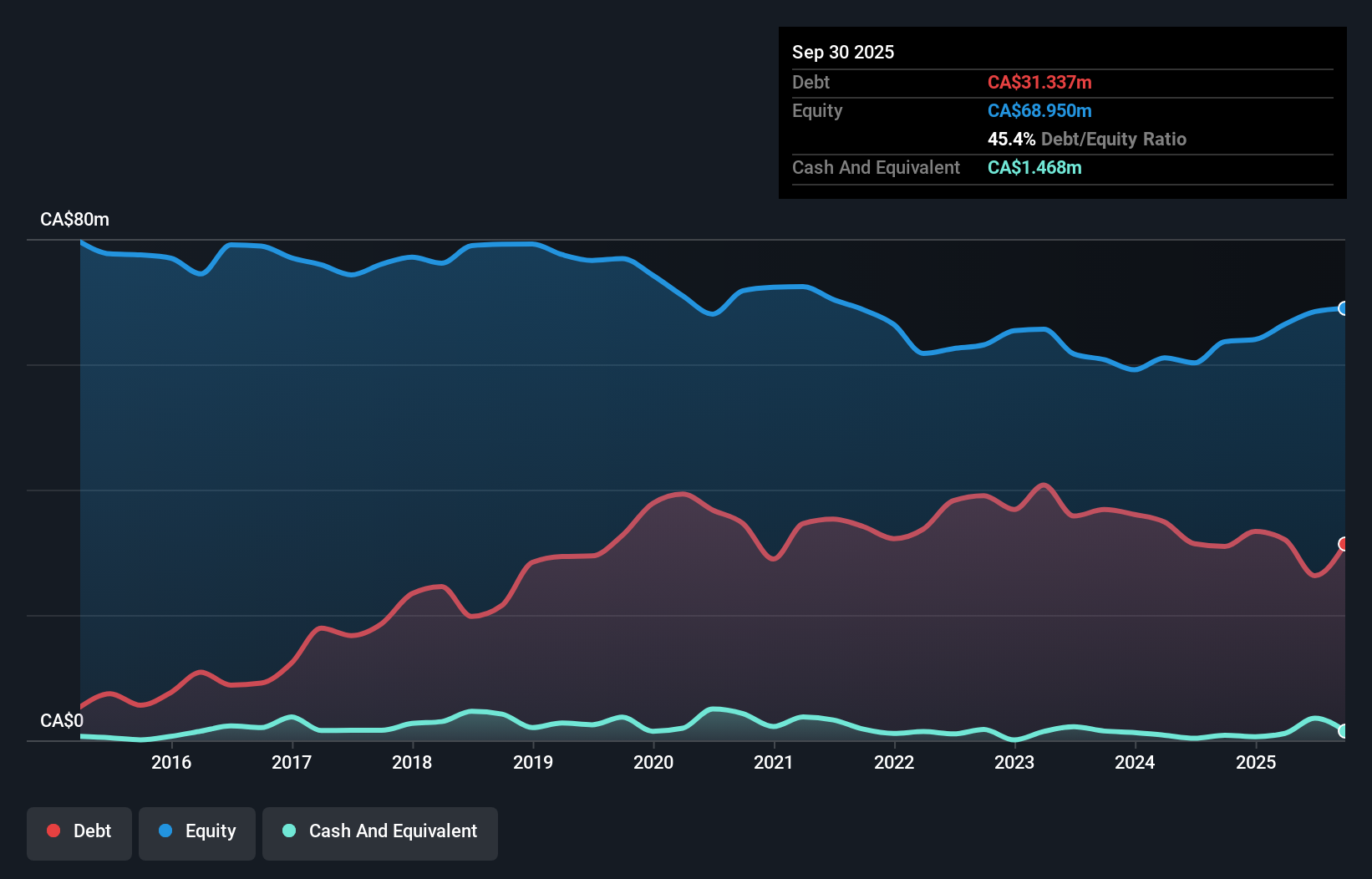Click Cash And Equivalent label in tooltip
The width and height of the screenshot is (1372, 879).
pos(876,168)
